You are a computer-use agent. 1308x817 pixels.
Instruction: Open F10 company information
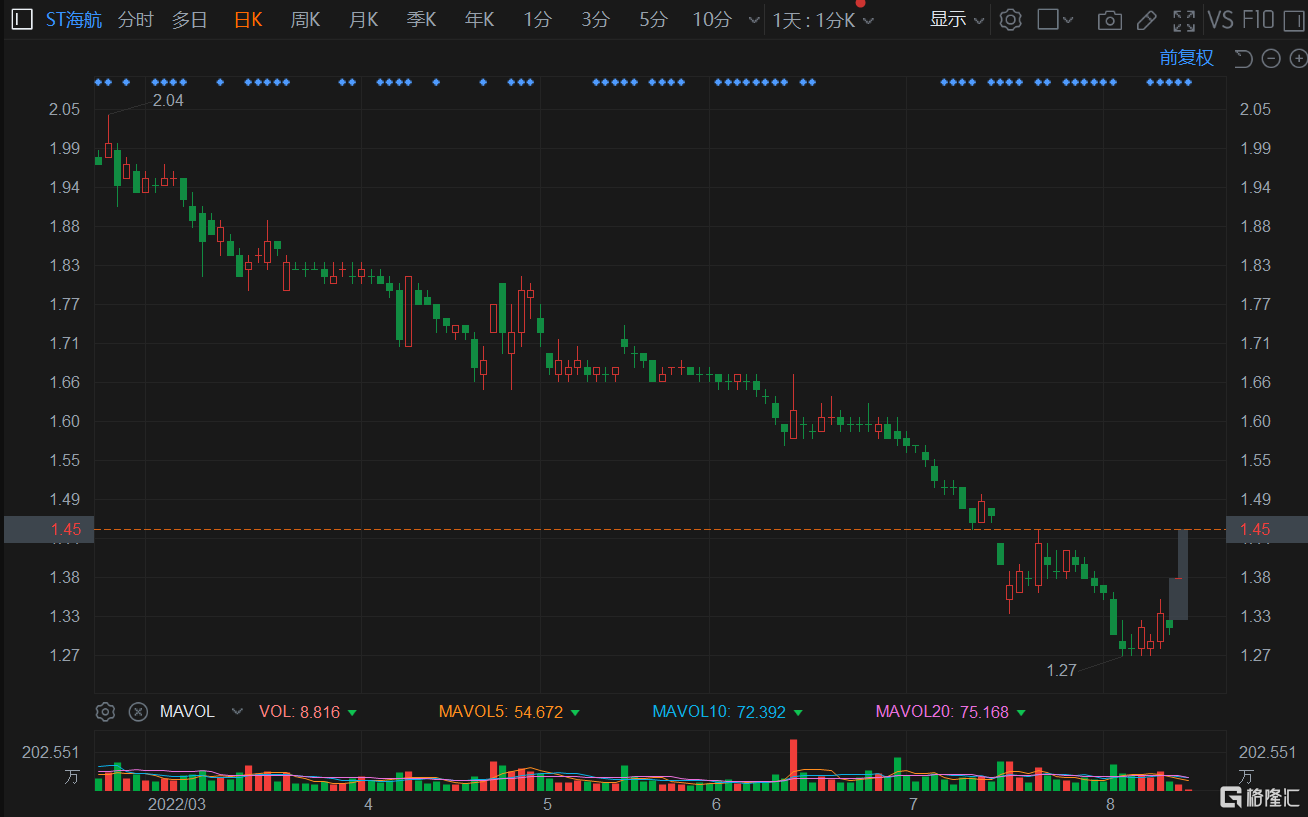(1258, 19)
